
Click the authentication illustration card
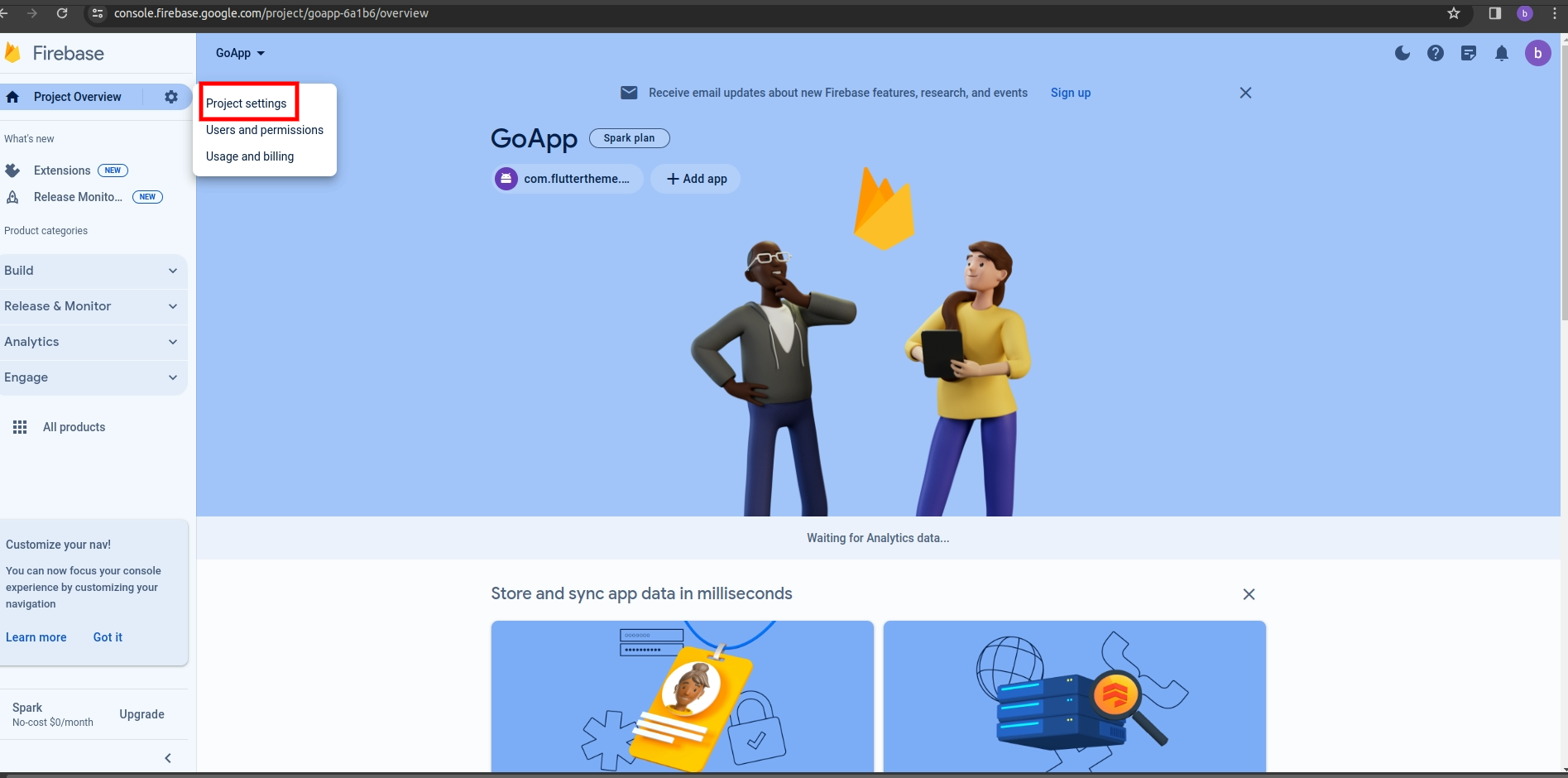(x=682, y=696)
